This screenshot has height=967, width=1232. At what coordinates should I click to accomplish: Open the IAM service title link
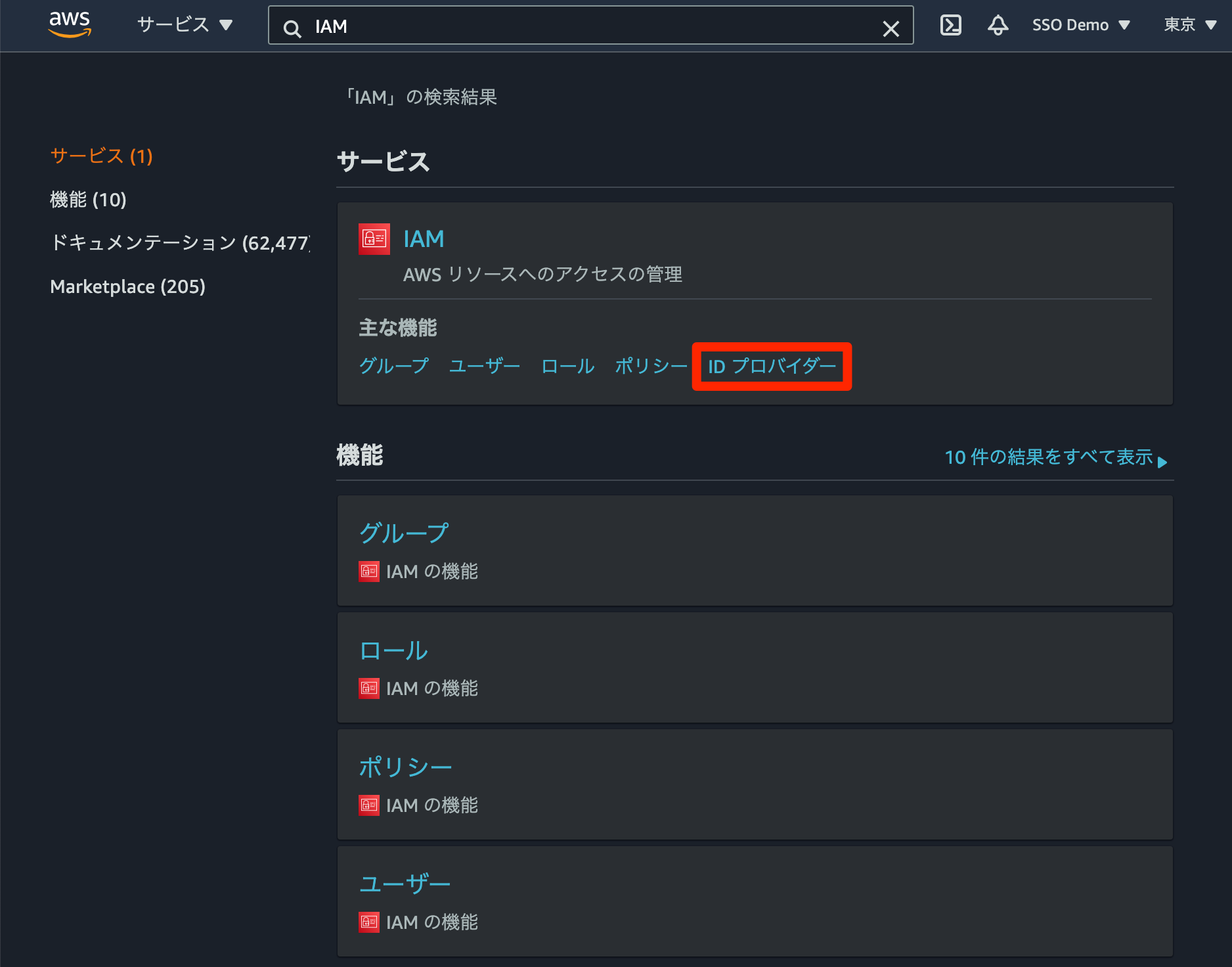tap(424, 239)
